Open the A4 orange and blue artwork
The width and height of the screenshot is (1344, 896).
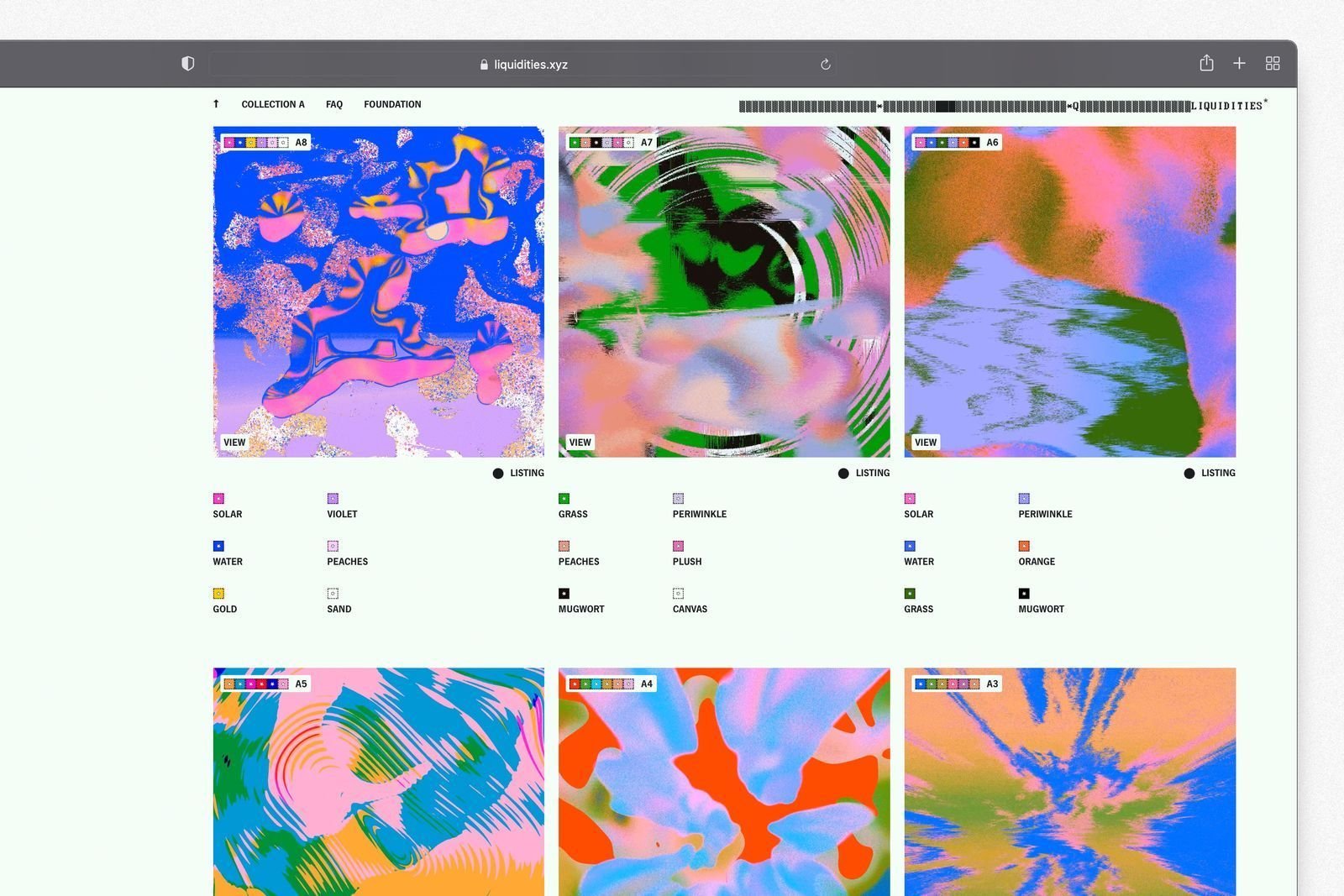(x=724, y=782)
